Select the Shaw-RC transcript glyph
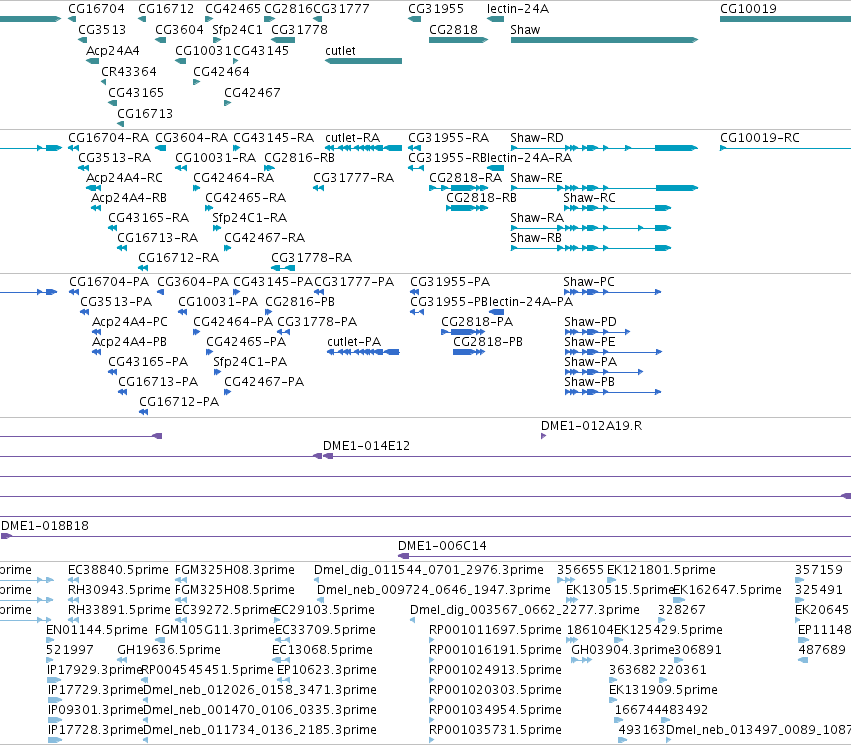Viewport: 851px width, 745px height. click(617, 208)
